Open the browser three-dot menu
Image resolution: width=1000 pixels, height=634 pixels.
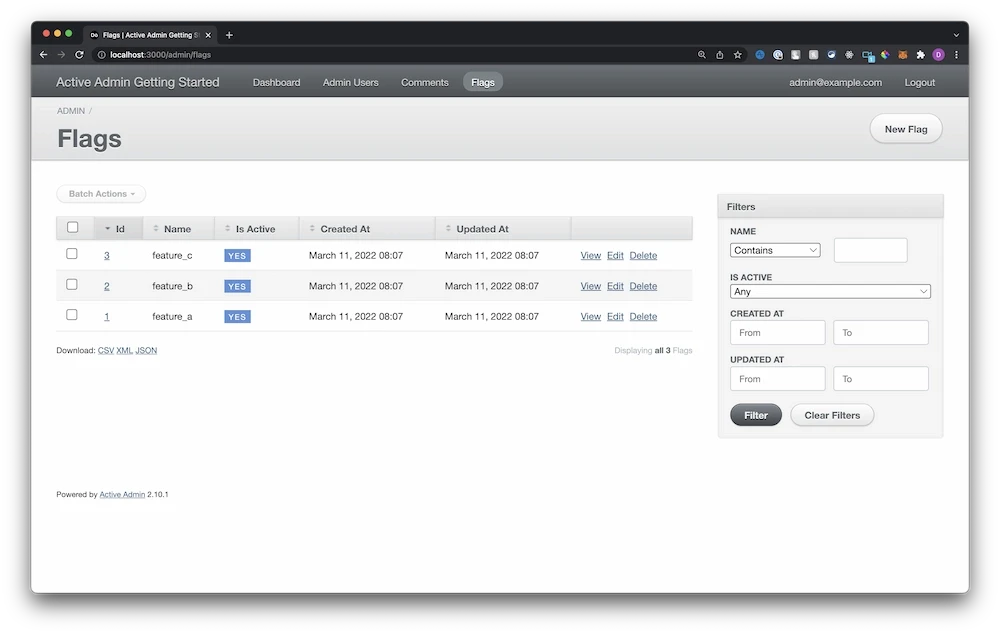point(957,55)
